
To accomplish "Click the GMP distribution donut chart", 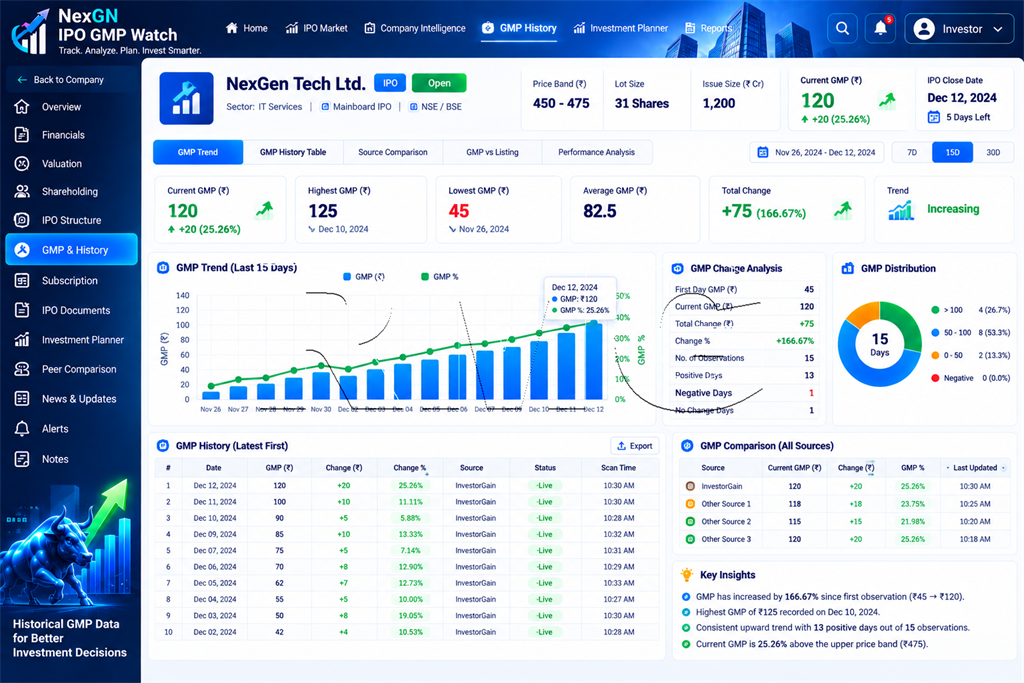I will 880,343.
